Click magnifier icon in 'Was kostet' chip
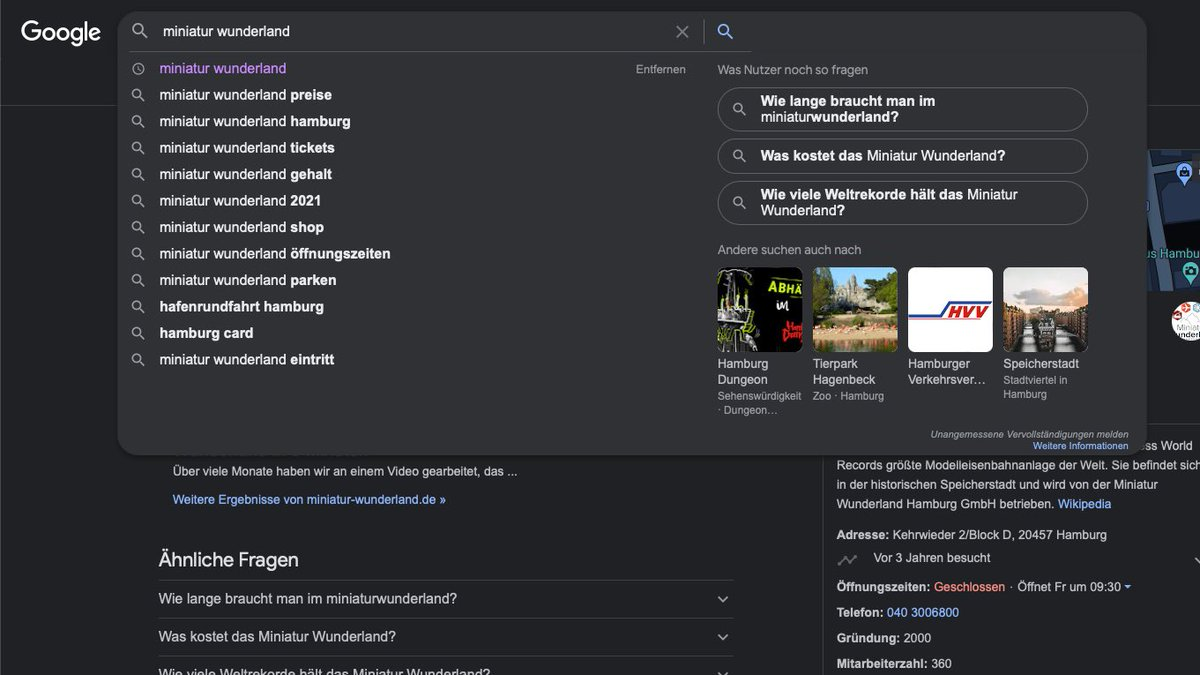This screenshot has width=1200, height=675. tap(739, 156)
